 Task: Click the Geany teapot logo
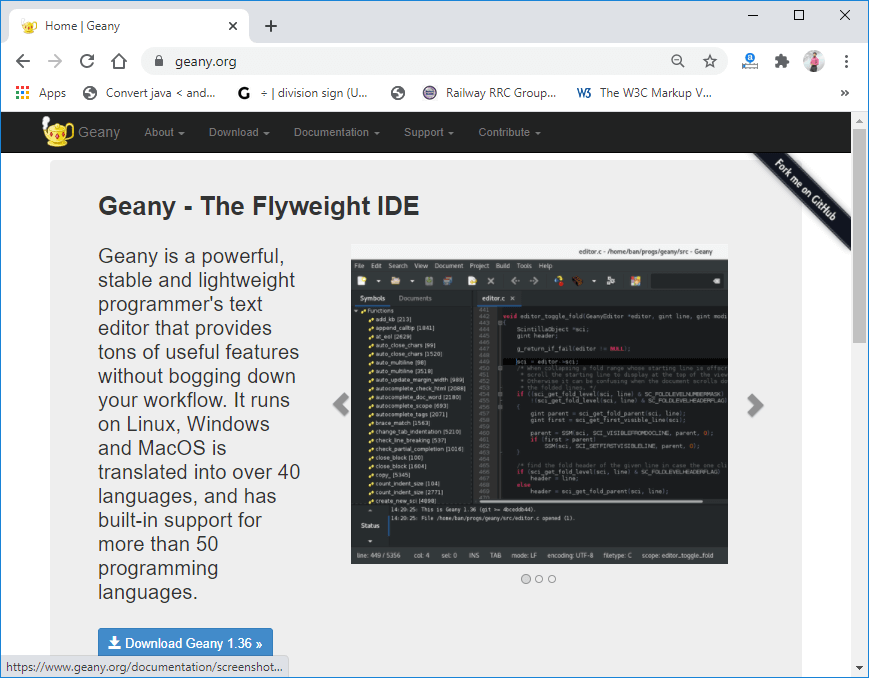pos(58,131)
